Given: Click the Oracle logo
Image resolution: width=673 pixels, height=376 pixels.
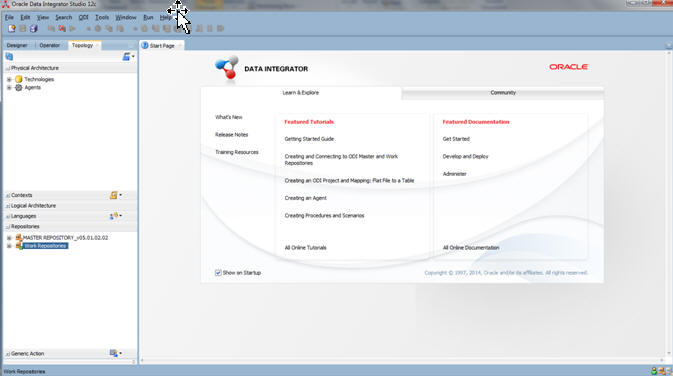Looking at the screenshot, I should 568,67.
